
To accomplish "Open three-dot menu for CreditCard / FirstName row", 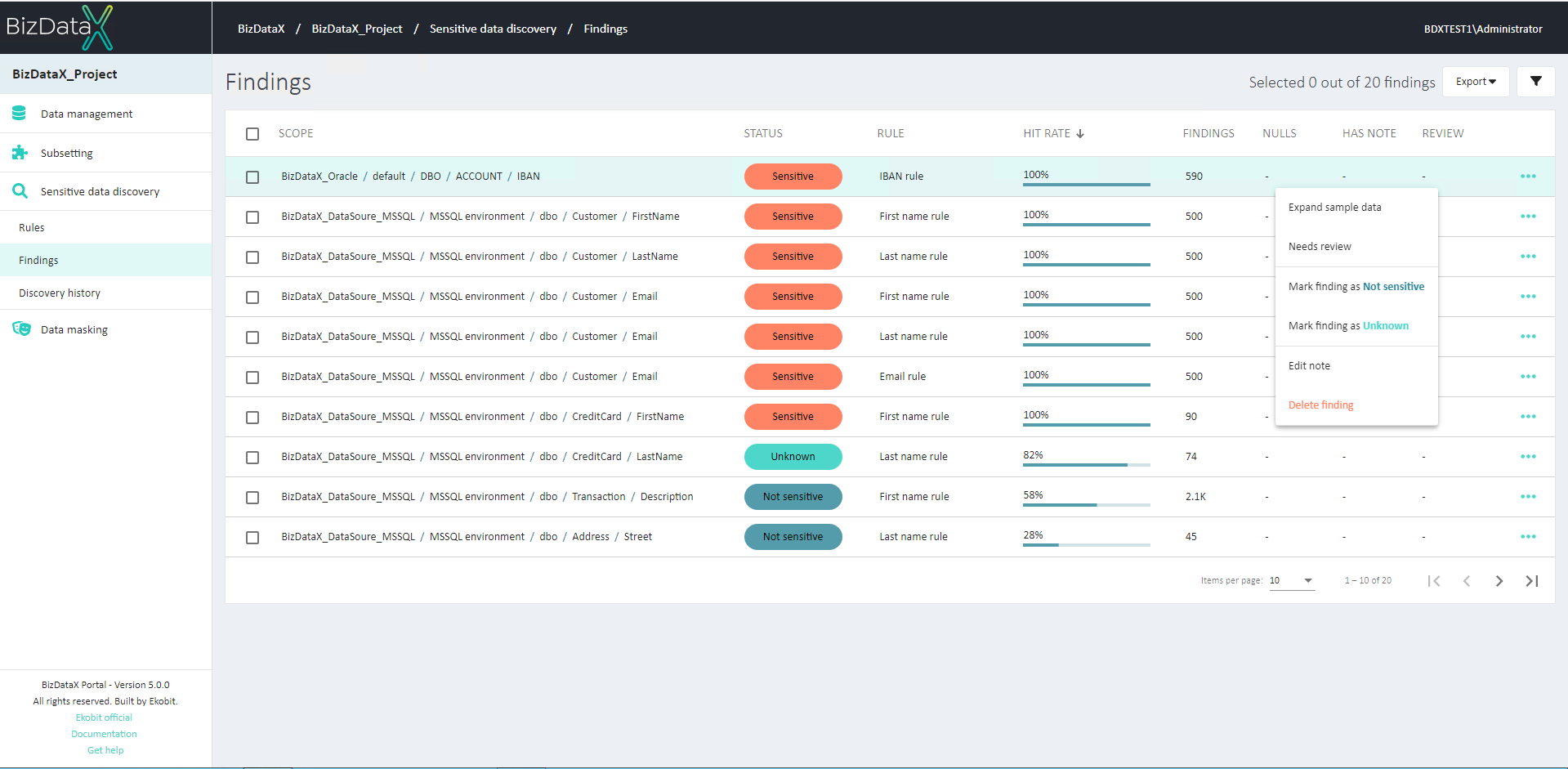I will click(1528, 417).
